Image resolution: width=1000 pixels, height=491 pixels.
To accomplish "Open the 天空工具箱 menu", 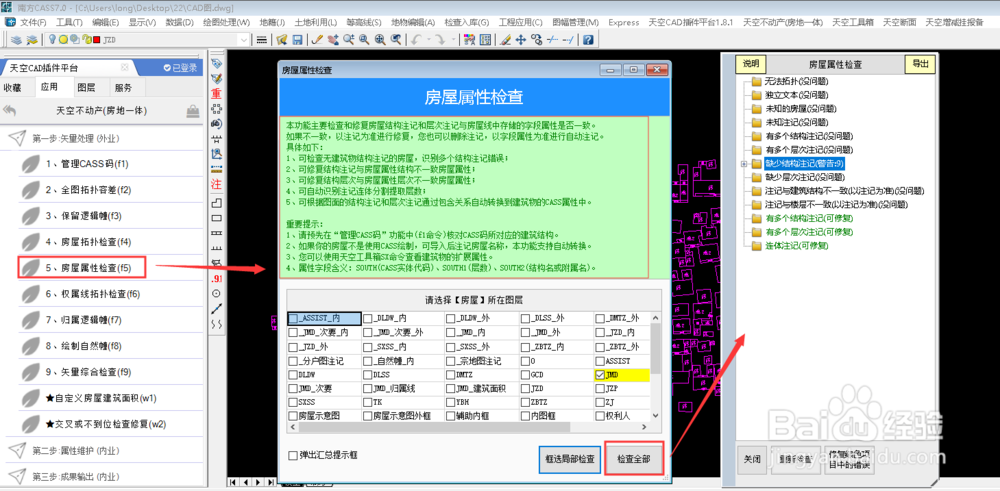I will (x=853, y=22).
